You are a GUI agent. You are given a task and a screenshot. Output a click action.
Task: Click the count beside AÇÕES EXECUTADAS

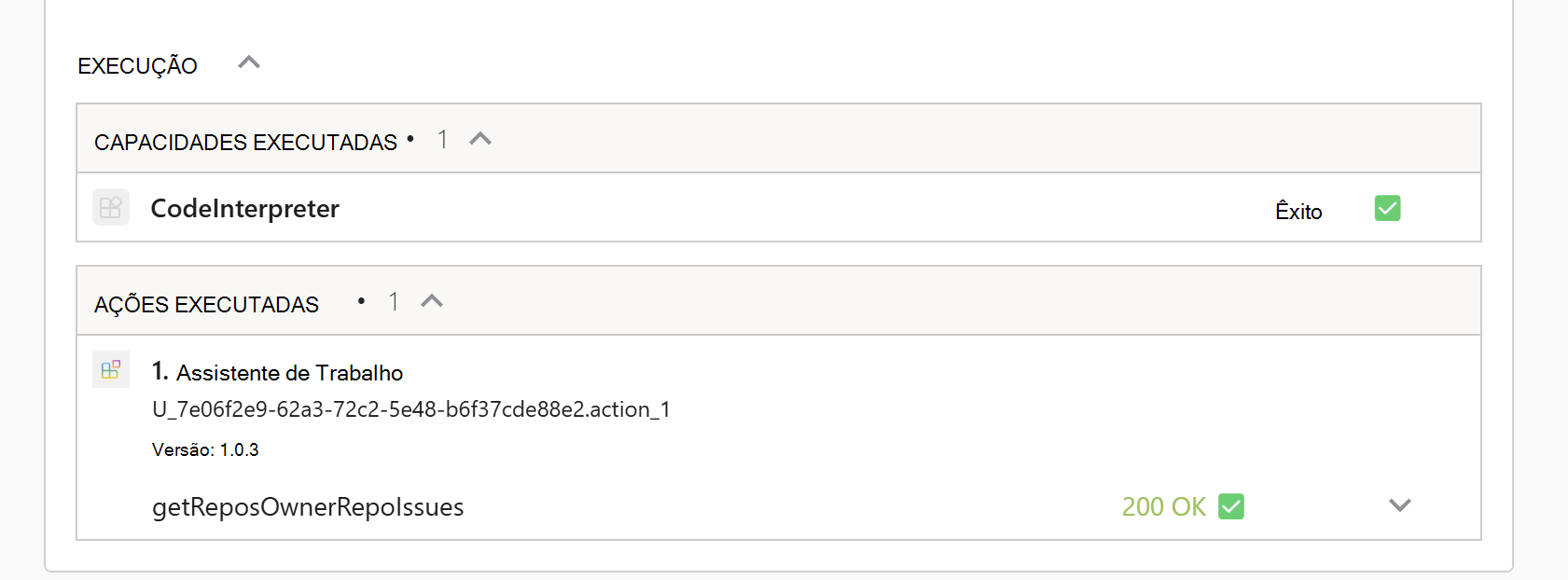(x=394, y=302)
